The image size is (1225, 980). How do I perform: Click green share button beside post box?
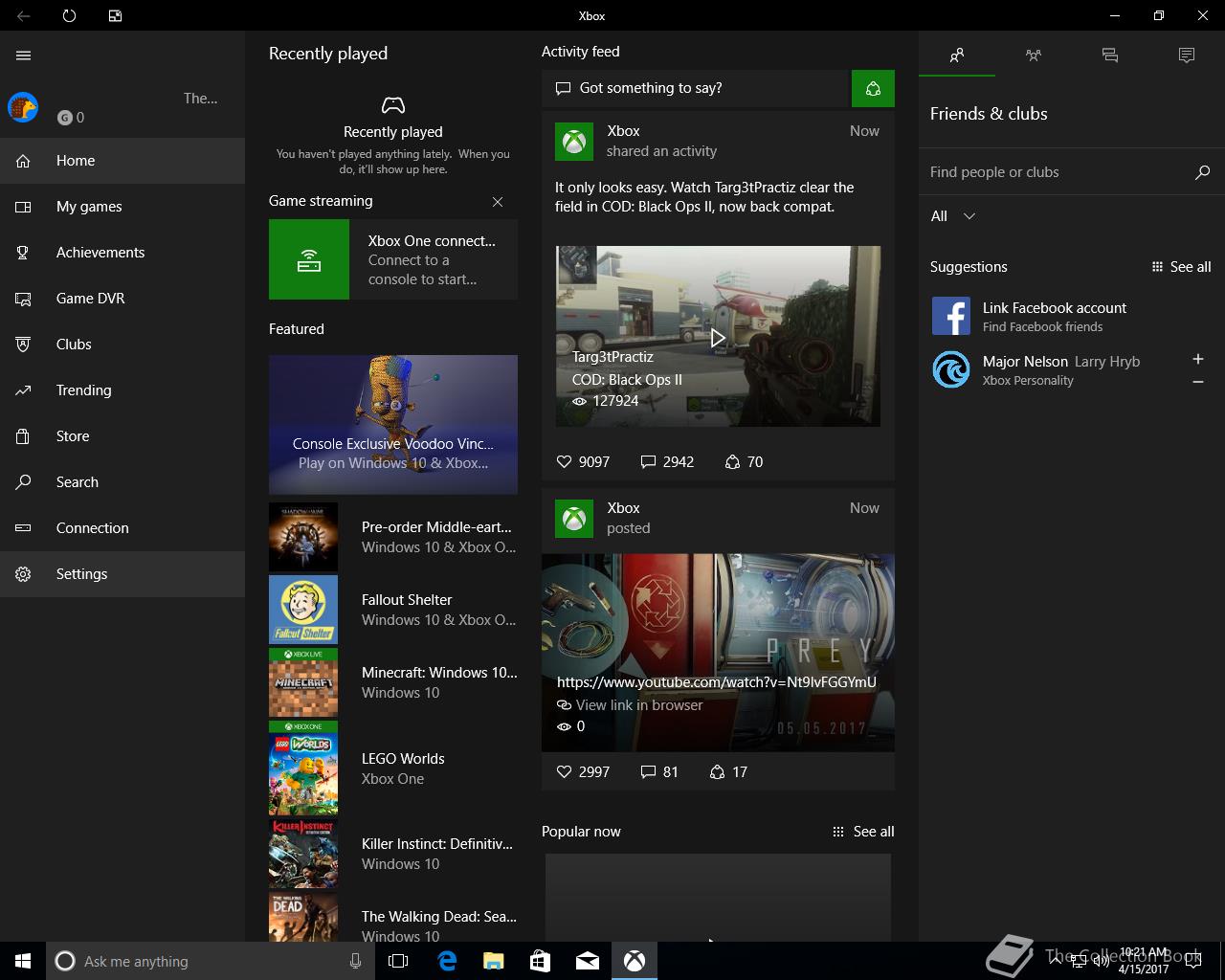(x=873, y=88)
